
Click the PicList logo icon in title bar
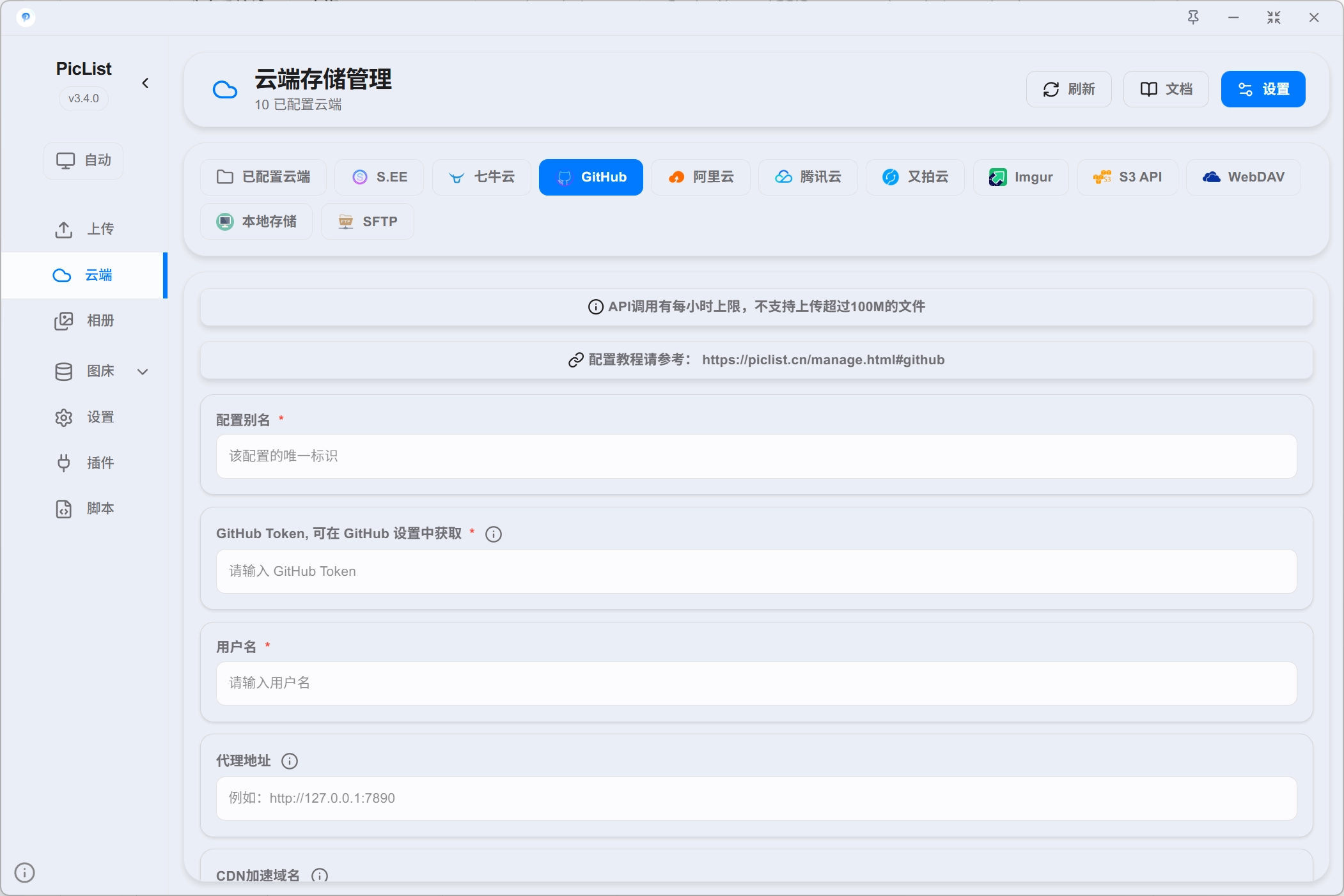pos(26,17)
